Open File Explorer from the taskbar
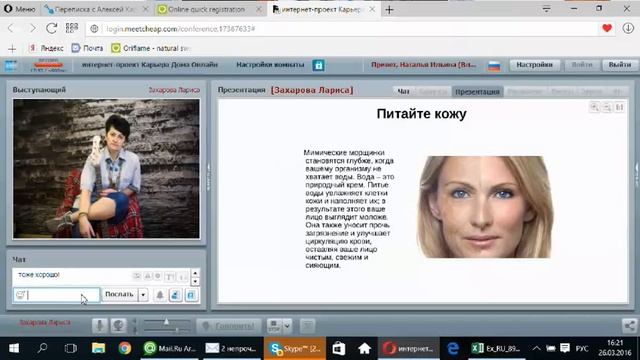This screenshot has width=640, height=360. point(98,348)
